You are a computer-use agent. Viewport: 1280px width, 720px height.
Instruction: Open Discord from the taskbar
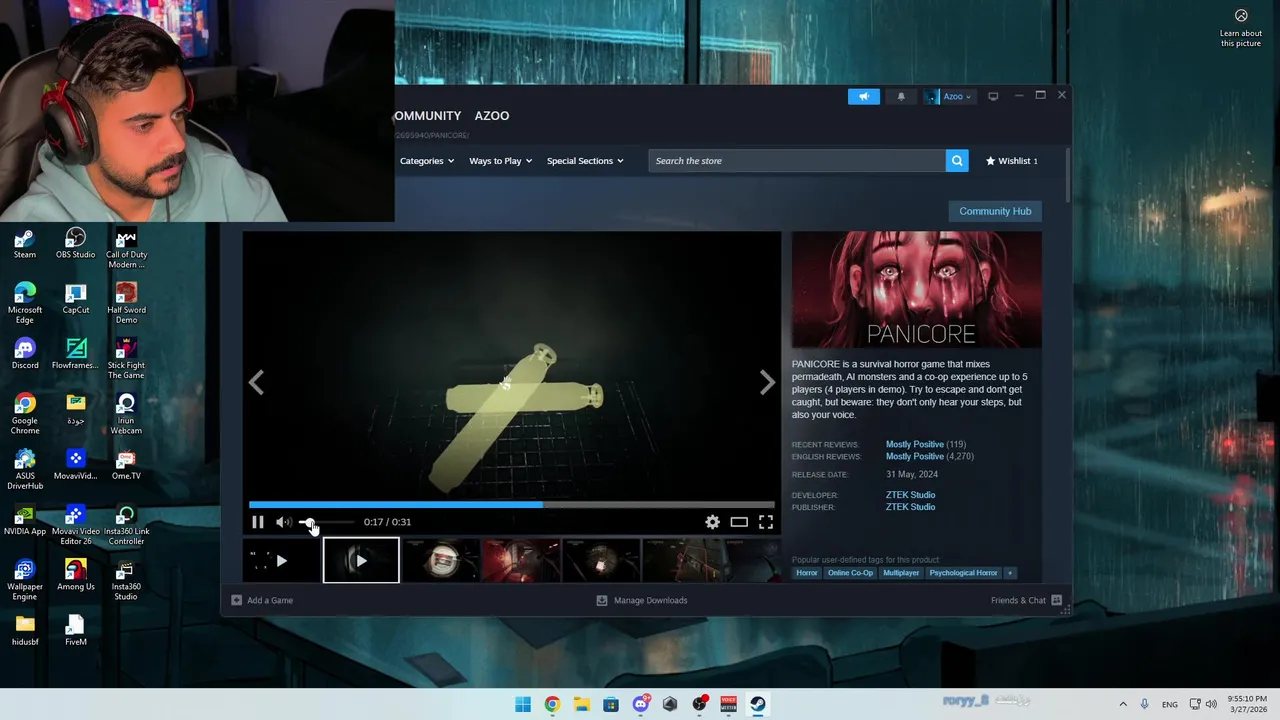point(641,704)
